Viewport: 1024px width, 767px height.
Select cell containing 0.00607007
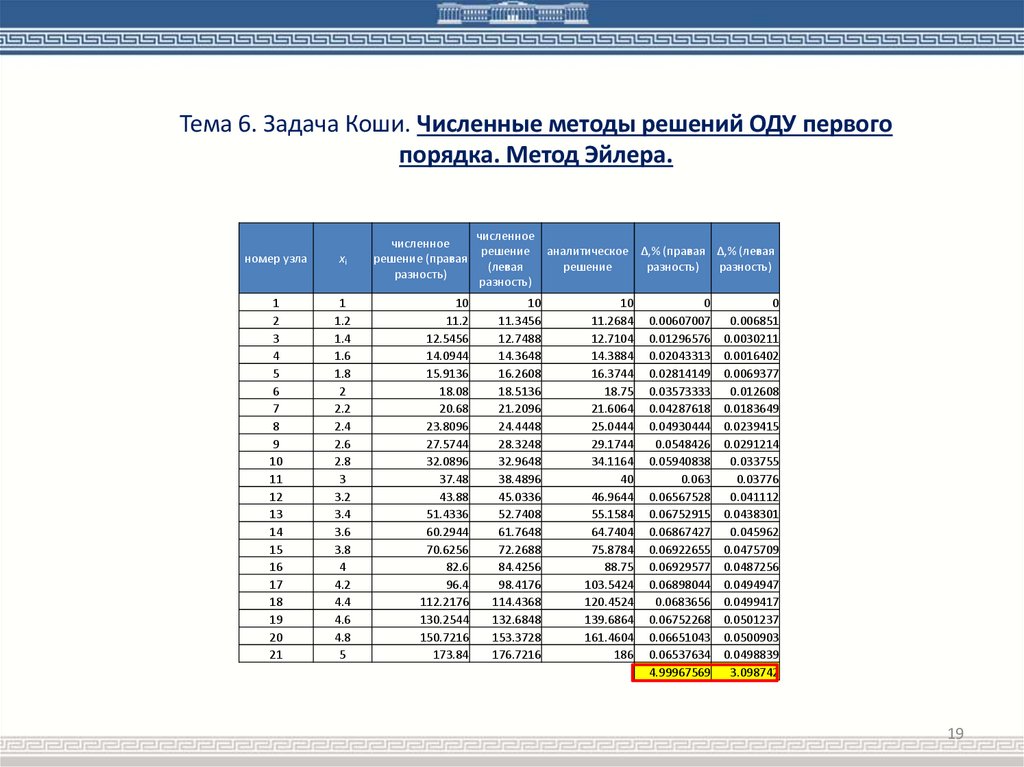click(673, 321)
